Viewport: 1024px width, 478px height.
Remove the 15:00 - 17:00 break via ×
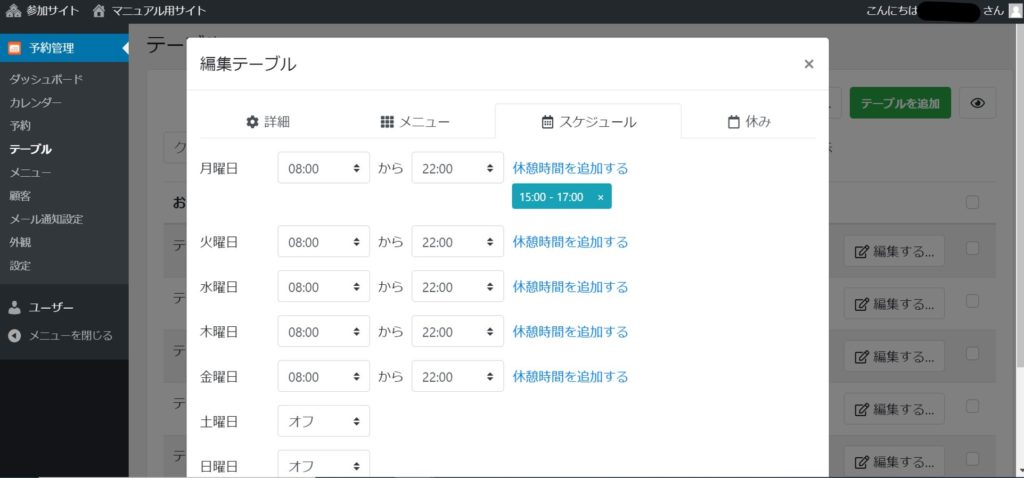pyautogui.click(x=600, y=198)
